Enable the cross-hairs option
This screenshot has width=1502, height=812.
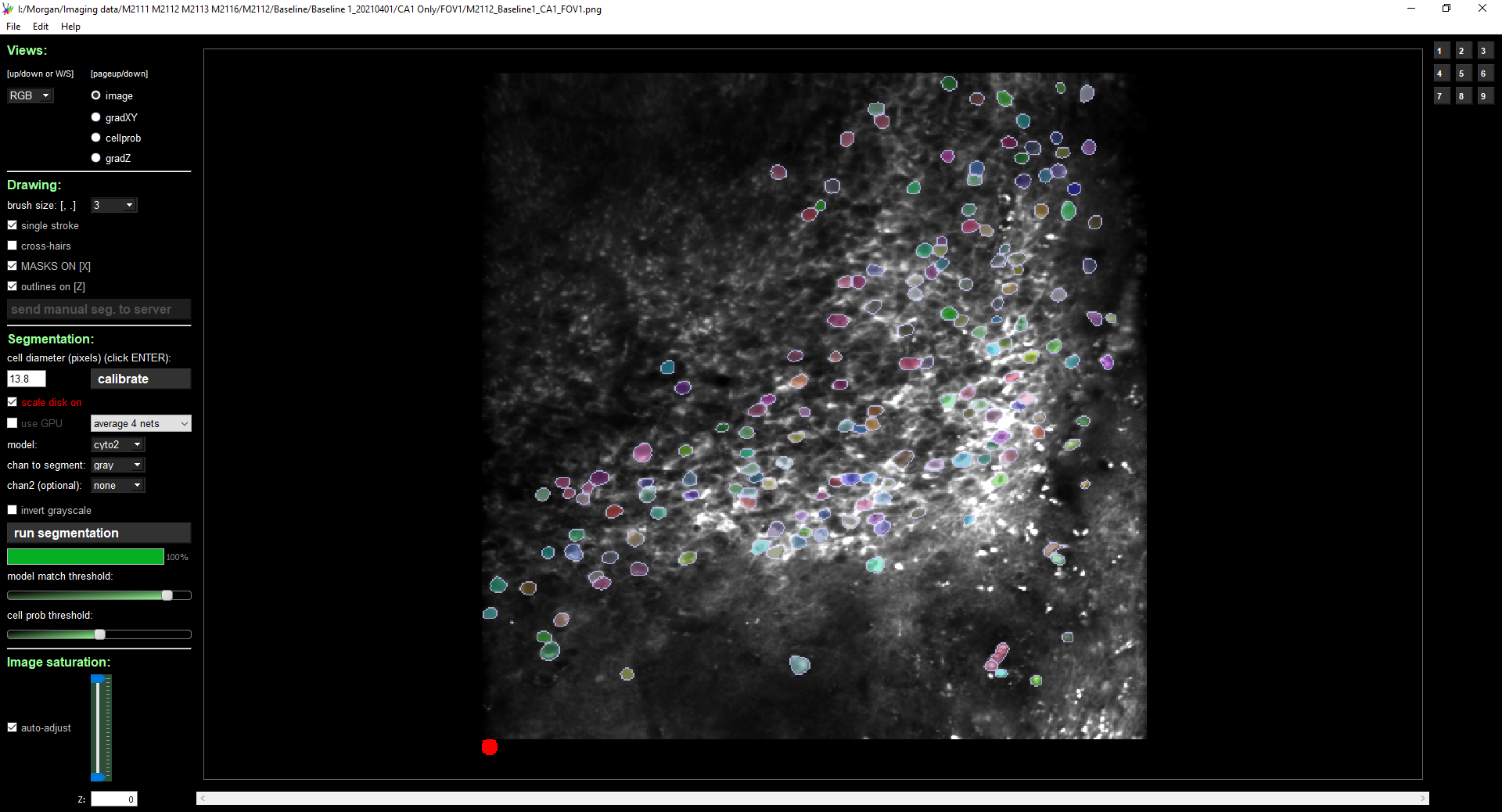(12, 245)
